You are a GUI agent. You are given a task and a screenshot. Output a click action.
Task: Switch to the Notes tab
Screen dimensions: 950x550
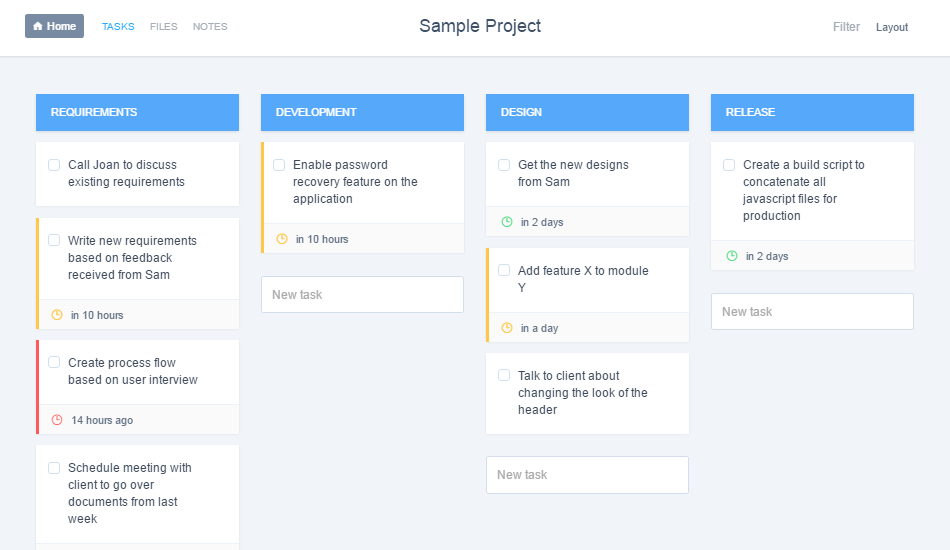(x=210, y=27)
